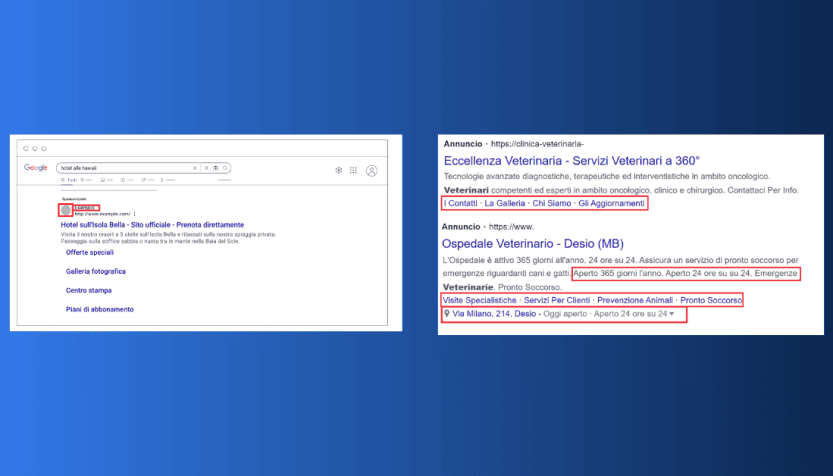Open Google settings gear icon
Viewport: 833px width, 476px height.
pos(339,171)
